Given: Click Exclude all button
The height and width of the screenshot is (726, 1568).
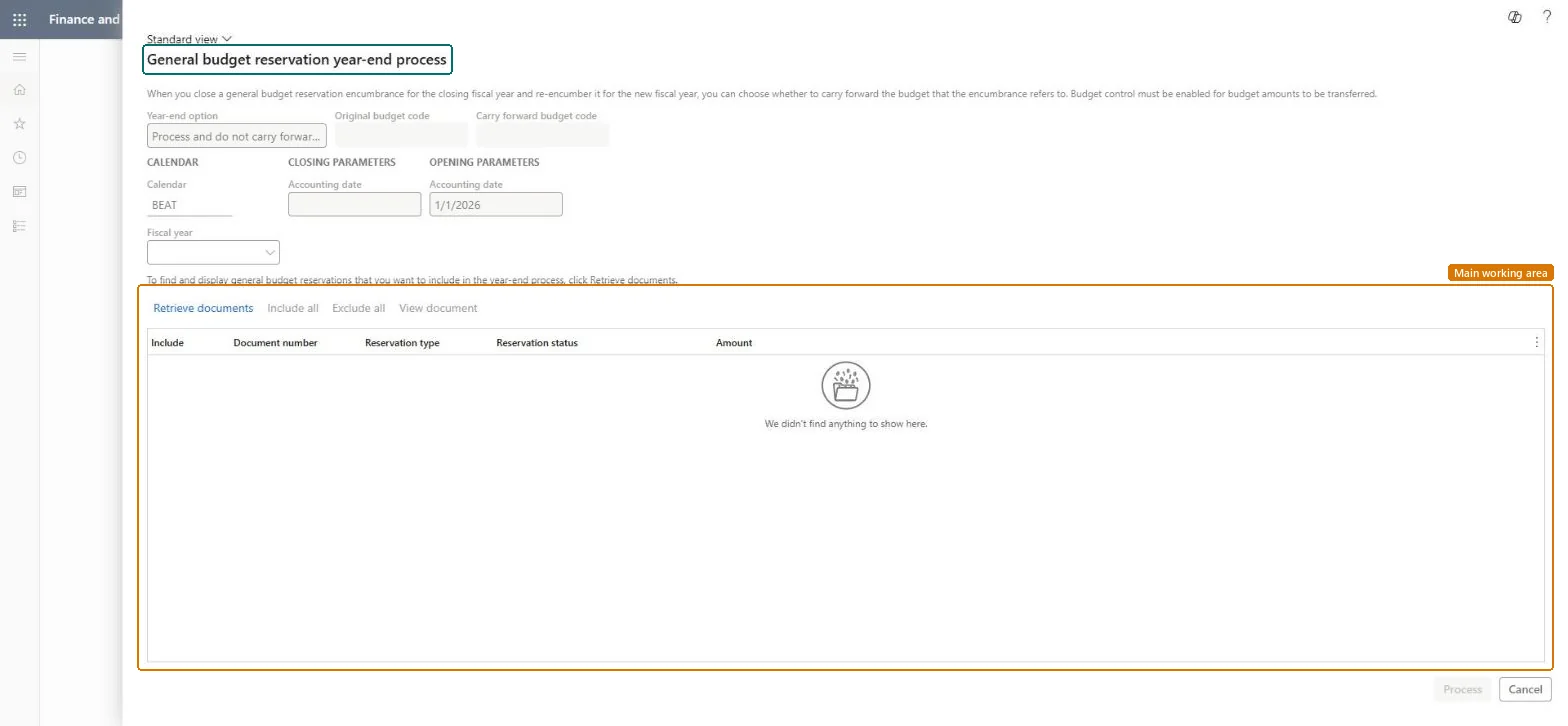Looking at the screenshot, I should [x=358, y=308].
